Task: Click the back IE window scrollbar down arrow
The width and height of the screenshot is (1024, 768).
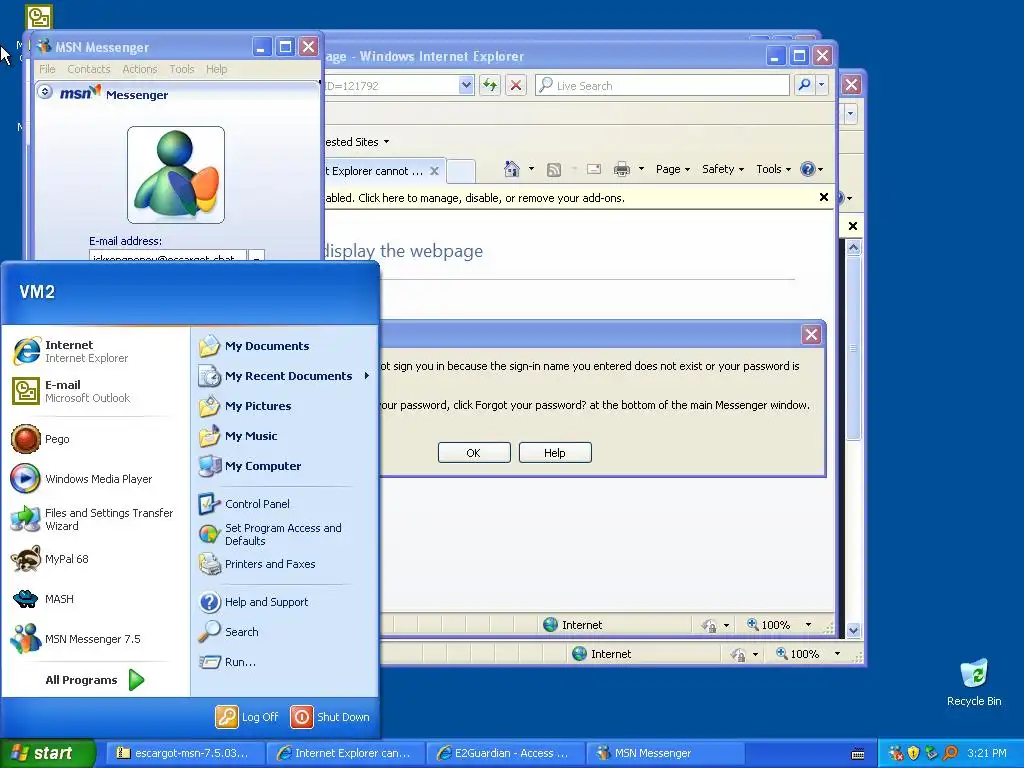Action: [x=853, y=630]
